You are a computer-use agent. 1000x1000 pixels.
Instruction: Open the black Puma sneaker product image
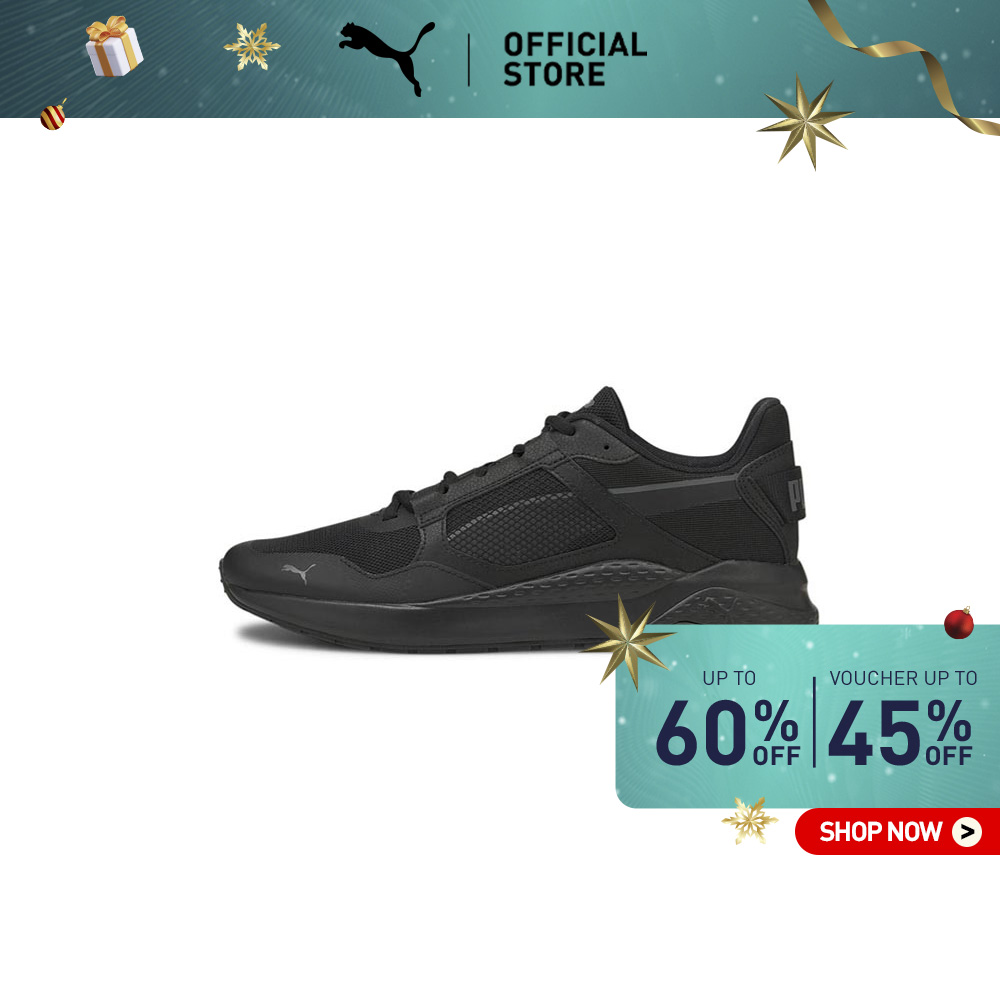pyautogui.click(x=518, y=519)
